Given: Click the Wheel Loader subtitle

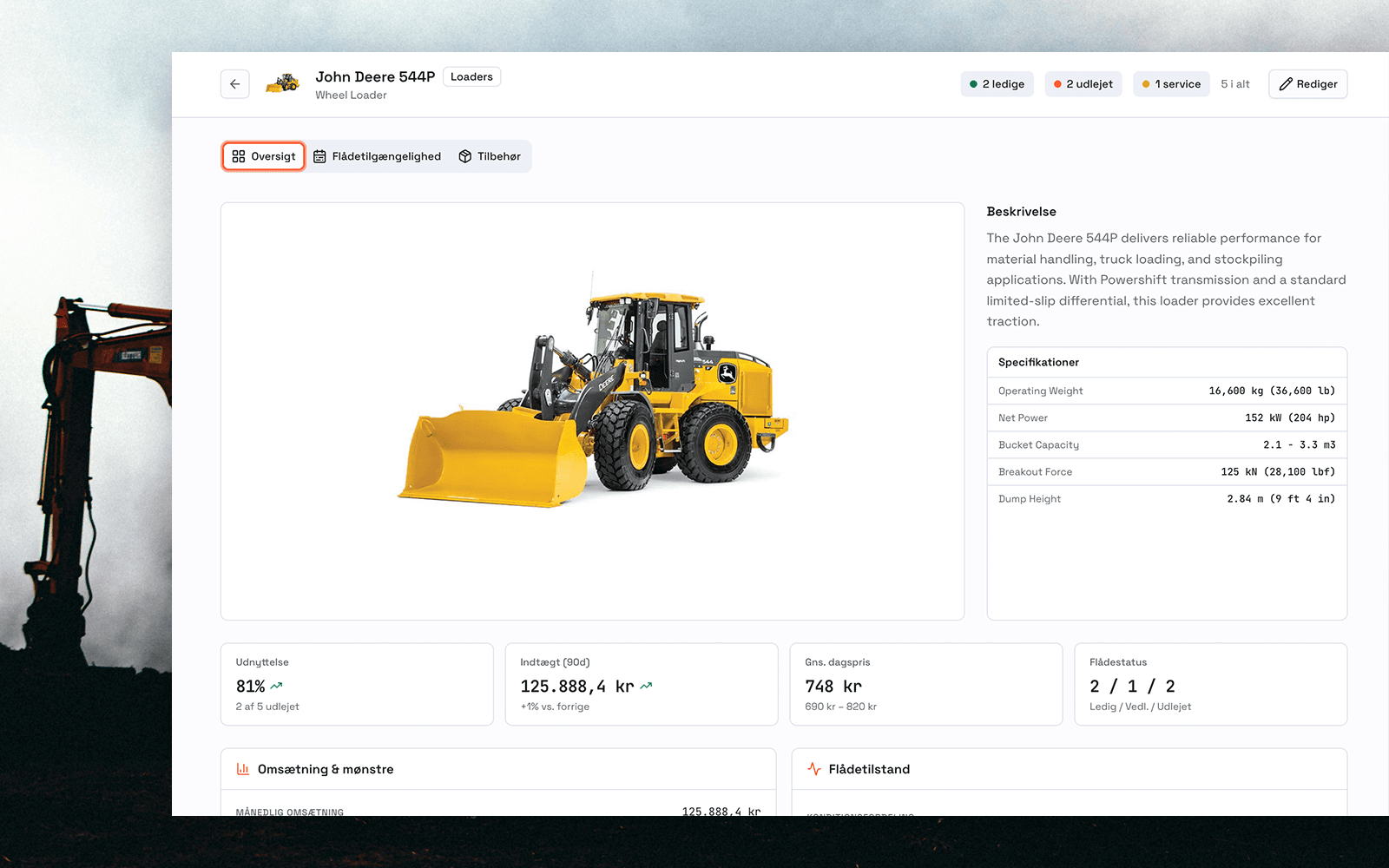Looking at the screenshot, I should (x=351, y=95).
